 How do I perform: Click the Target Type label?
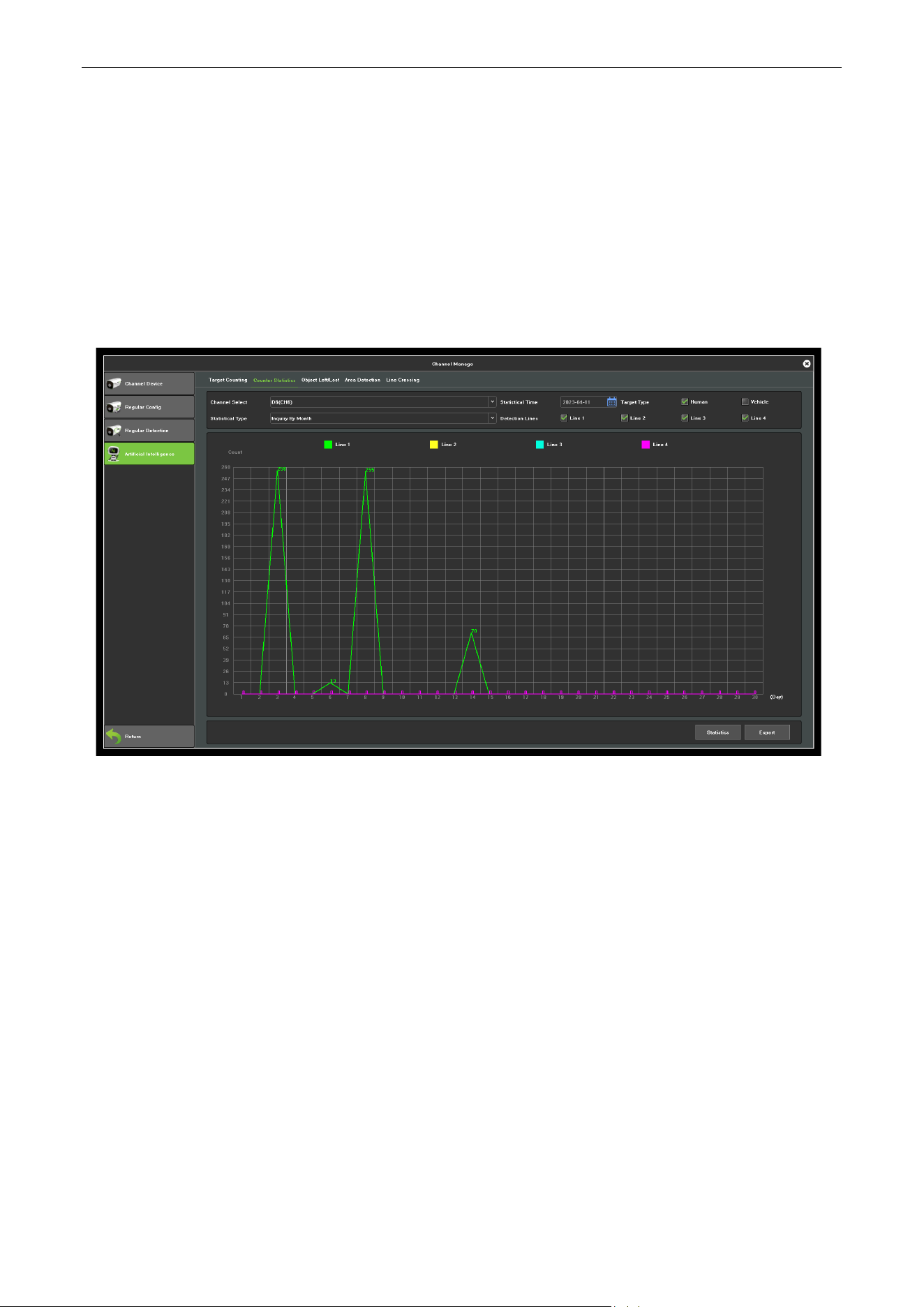[x=635, y=402]
